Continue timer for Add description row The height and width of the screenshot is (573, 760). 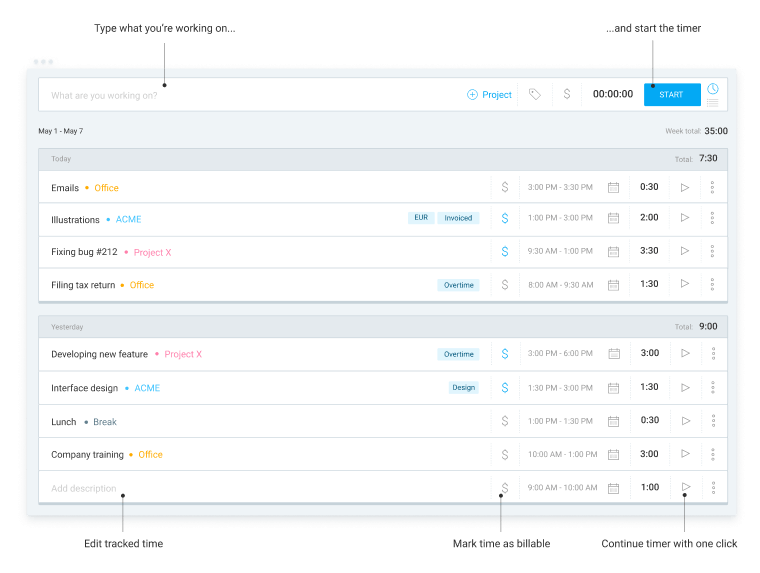(x=686, y=487)
